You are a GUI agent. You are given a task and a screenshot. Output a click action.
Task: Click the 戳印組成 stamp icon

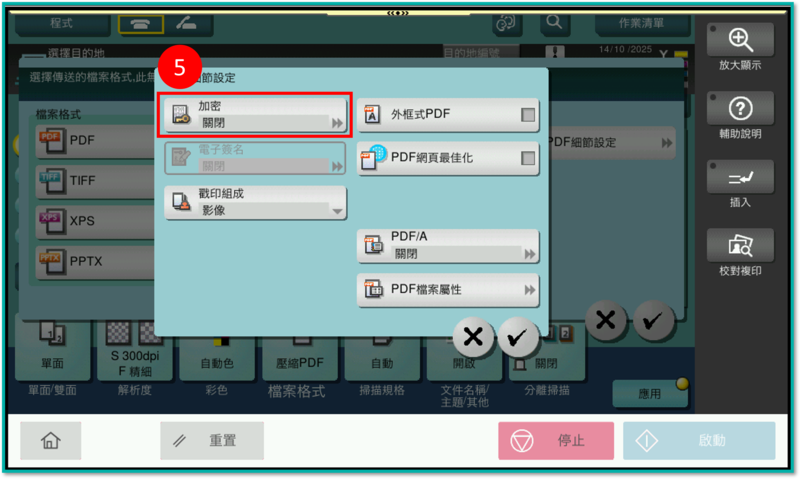[181, 202]
